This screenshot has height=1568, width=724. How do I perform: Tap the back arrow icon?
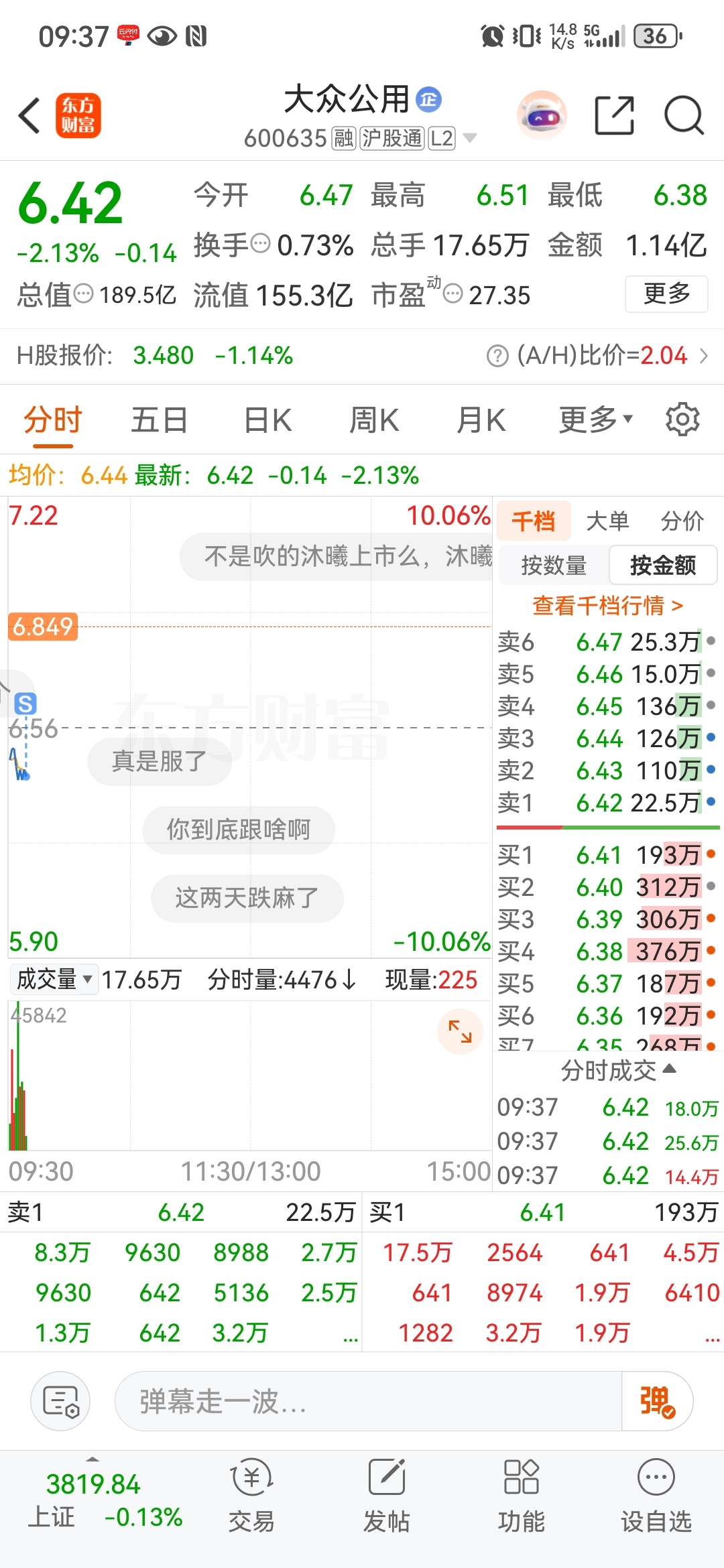click(x=29, y=115)
